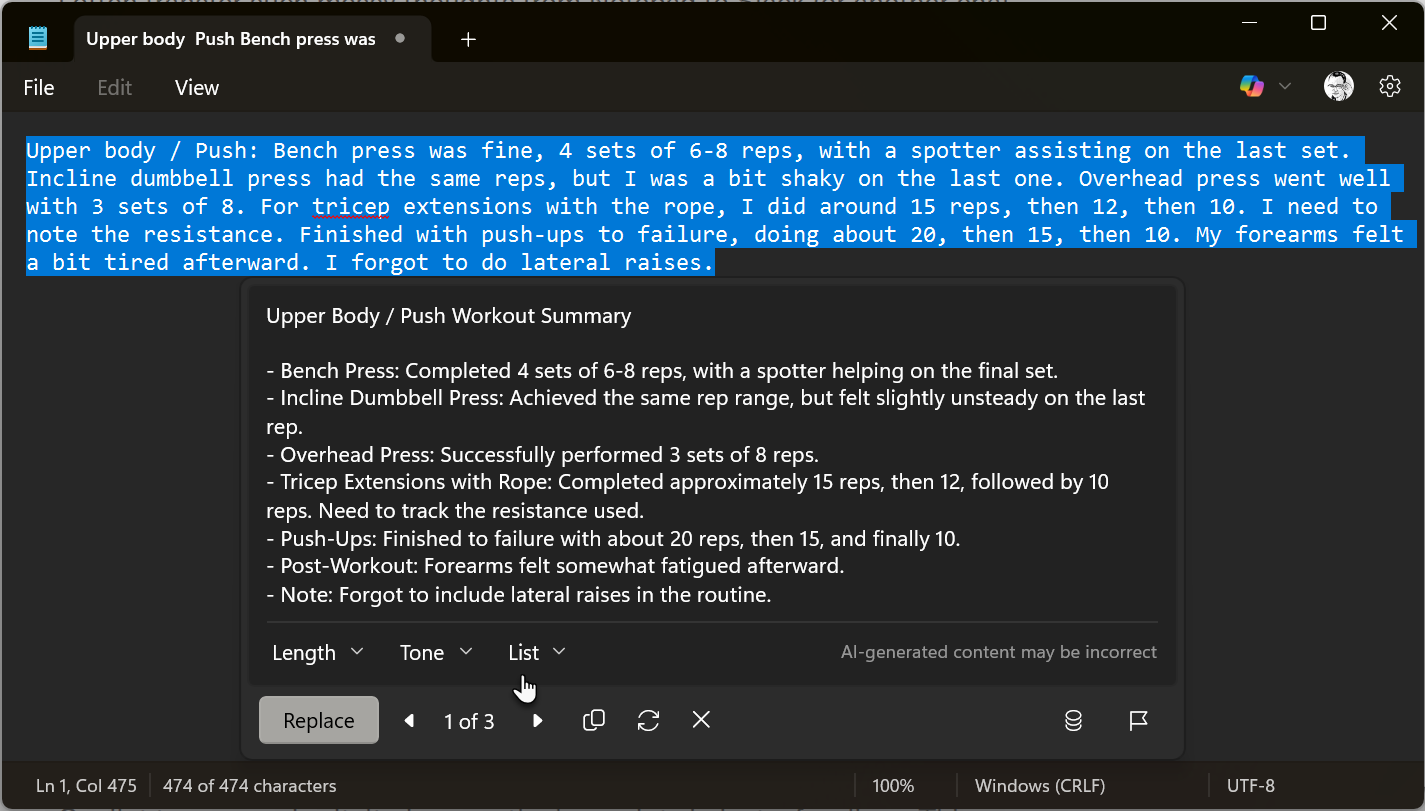Click the Replace button

pos(319,720)
